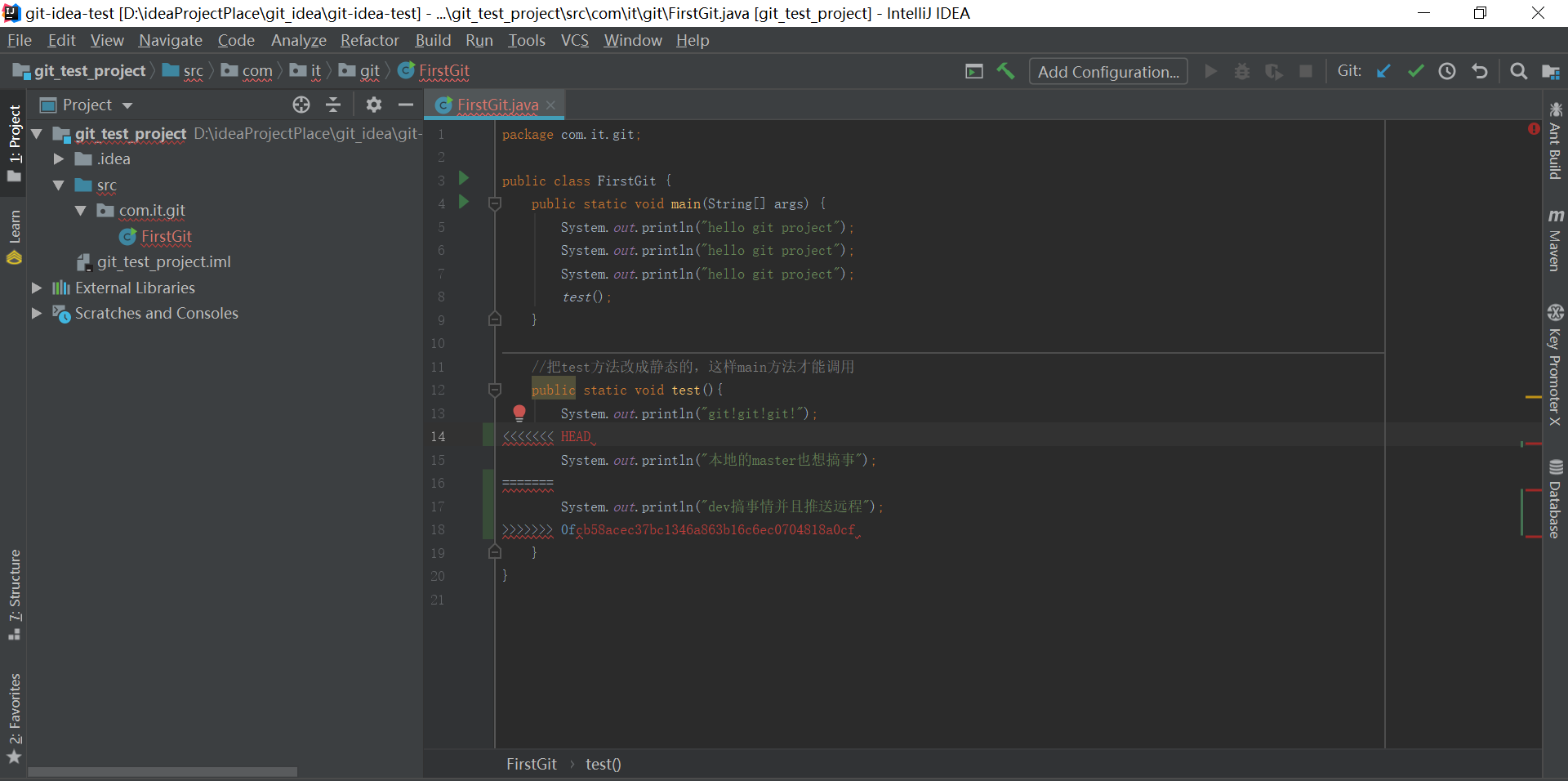Click test() in bottom editor breadcrumb
The height and width of the screenshot is (781, 1568).
604,764
